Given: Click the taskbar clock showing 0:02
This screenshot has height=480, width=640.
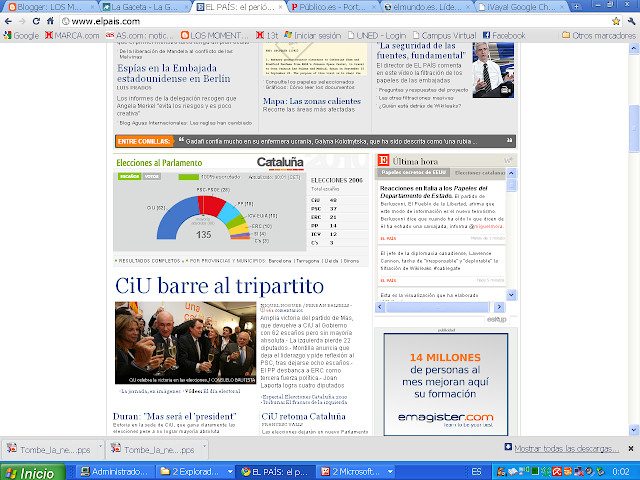Looking at the screenshot, I should (x=621, y=472).
